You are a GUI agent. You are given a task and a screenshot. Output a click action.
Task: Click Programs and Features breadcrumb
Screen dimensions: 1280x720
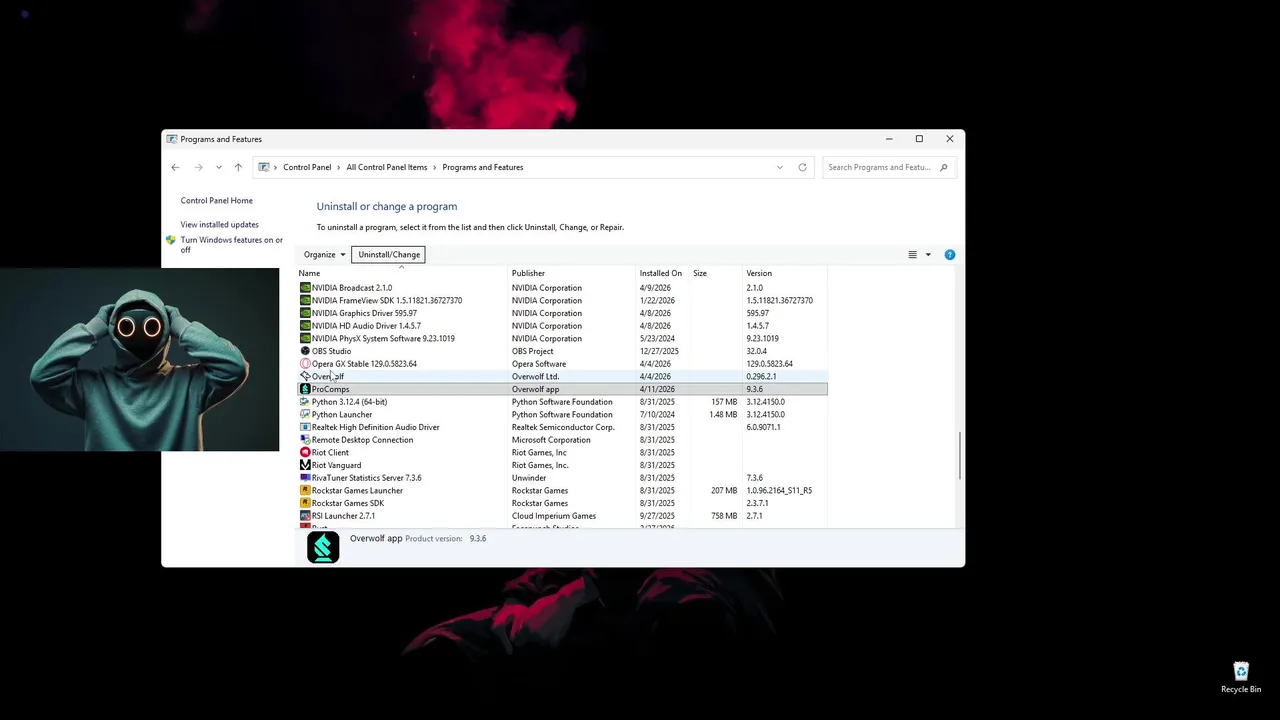coord(483,167)
